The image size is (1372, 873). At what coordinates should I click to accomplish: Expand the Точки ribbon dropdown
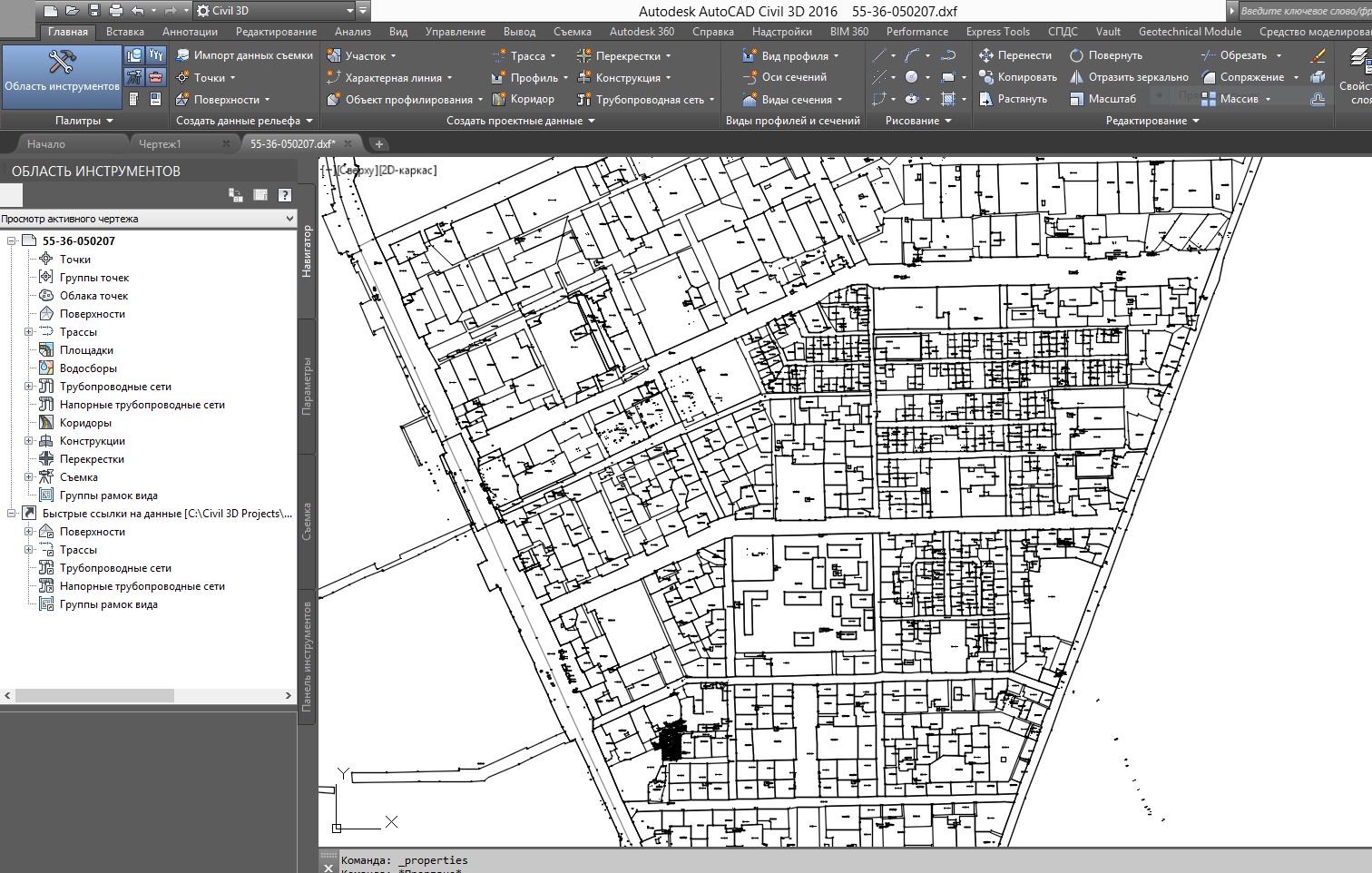232,78
